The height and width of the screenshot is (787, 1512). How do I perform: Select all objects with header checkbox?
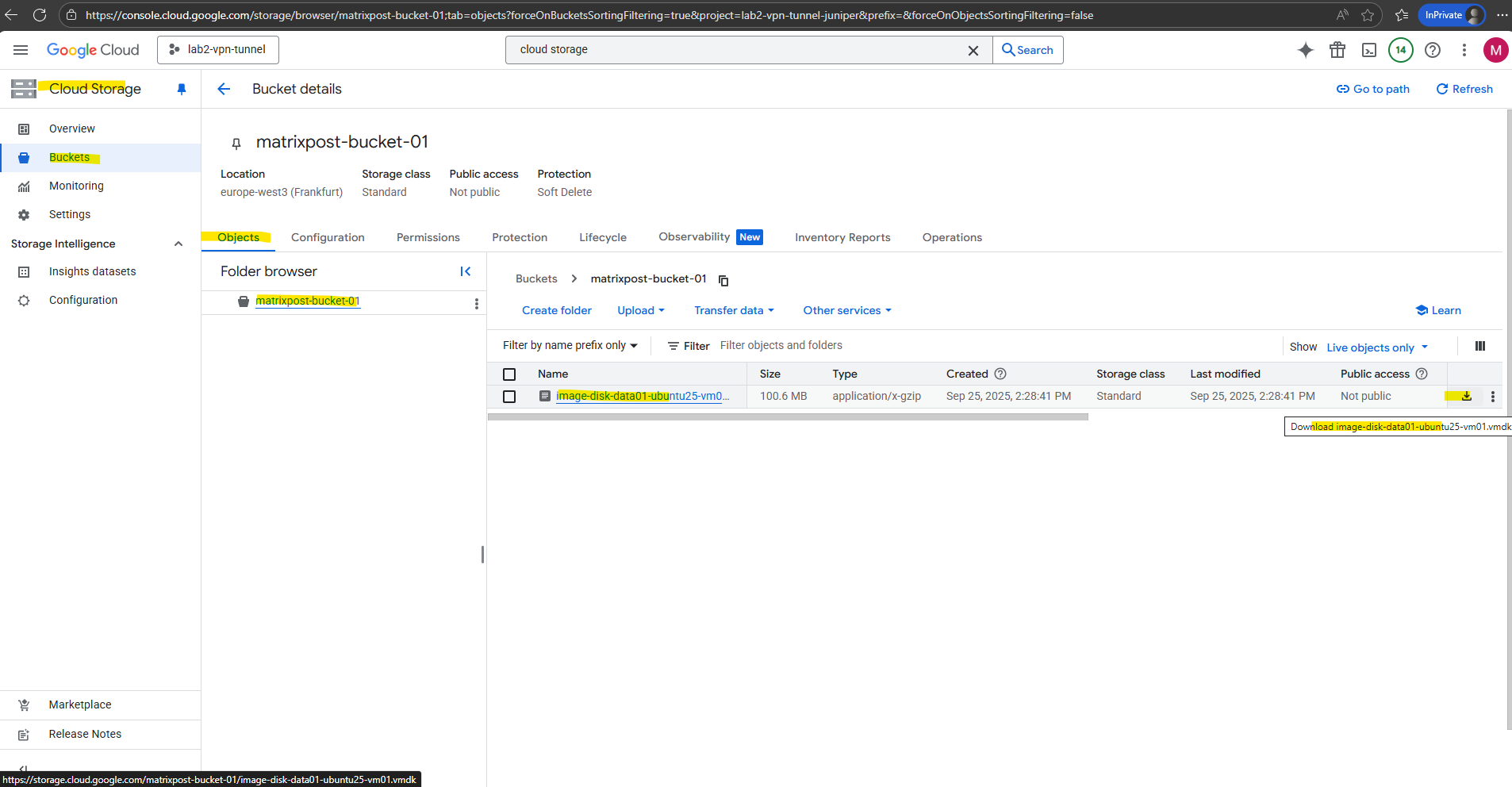(509, 374)
